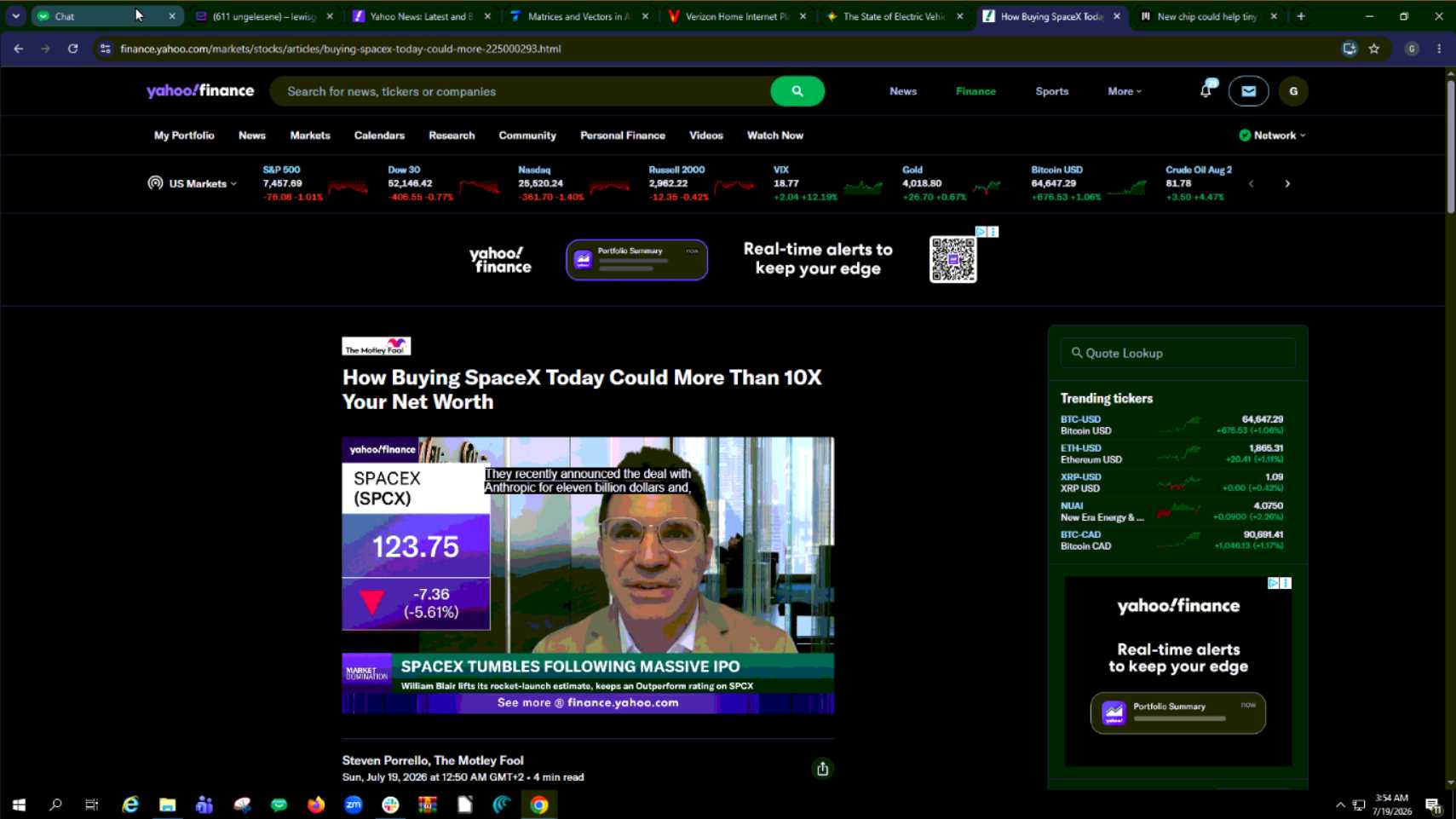Expand the More dropdown in Yahoo header
Viewport: 1456px width, 819px height.
(1125, 91)
